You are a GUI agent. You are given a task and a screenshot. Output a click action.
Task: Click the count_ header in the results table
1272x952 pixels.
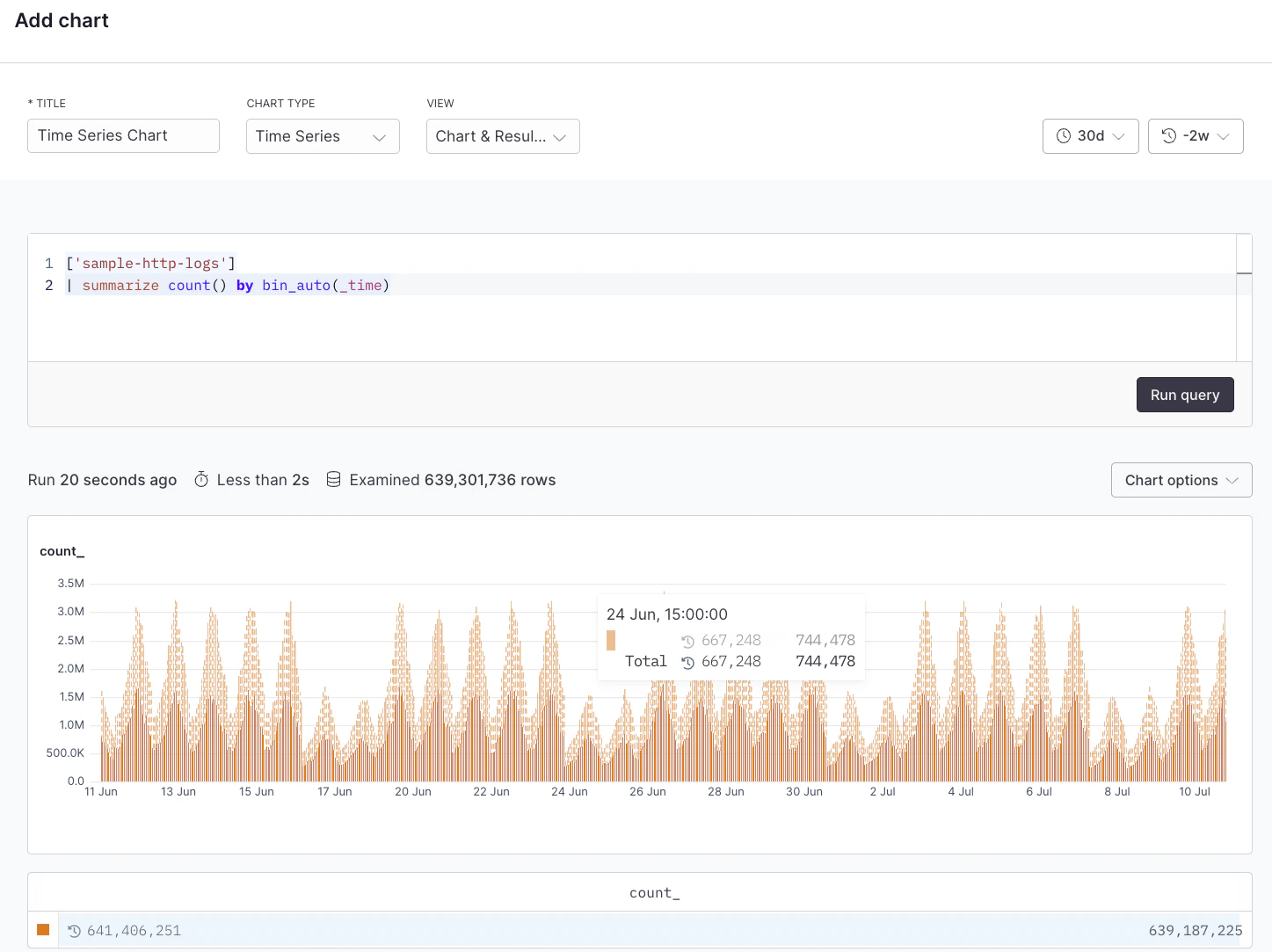[x=653, y=892]
